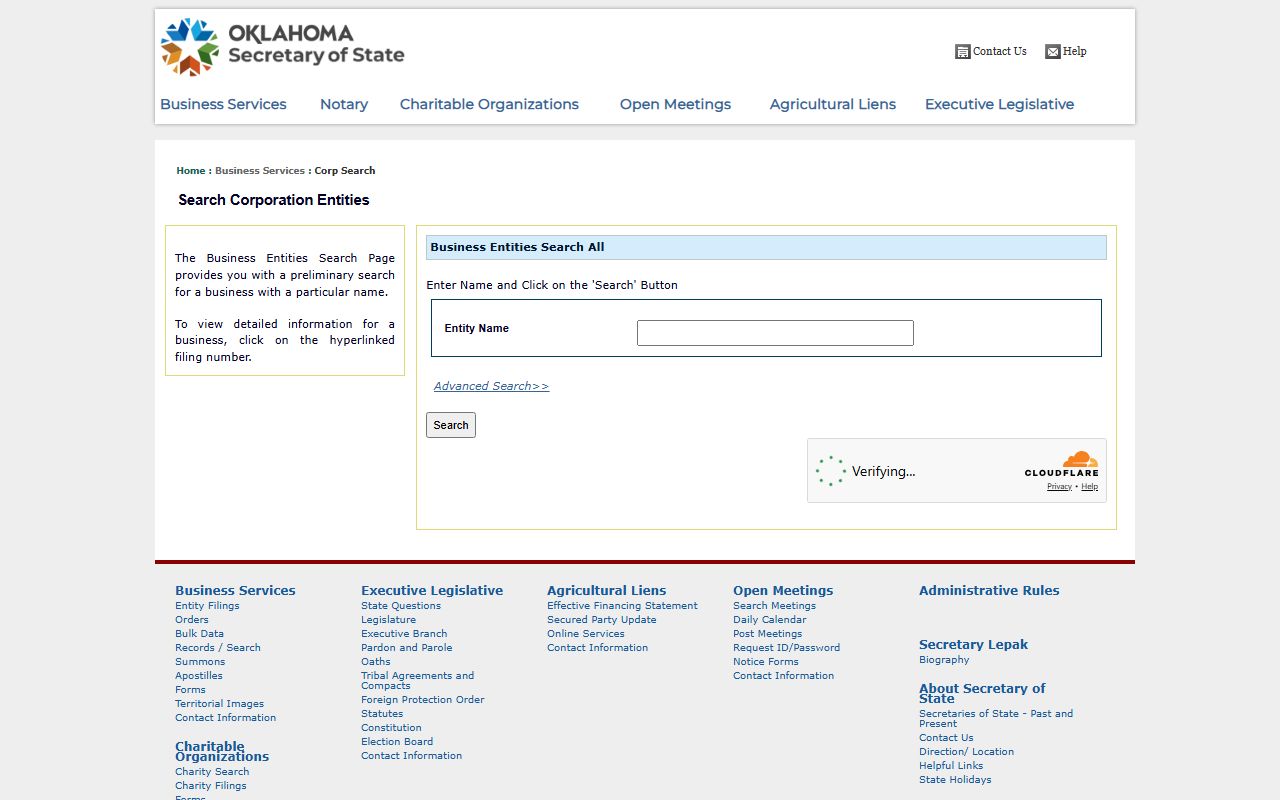The image size is (1280, 800).
Task: Click the Oklahoma Secretary of State logo
Action: tap(283, 46)
